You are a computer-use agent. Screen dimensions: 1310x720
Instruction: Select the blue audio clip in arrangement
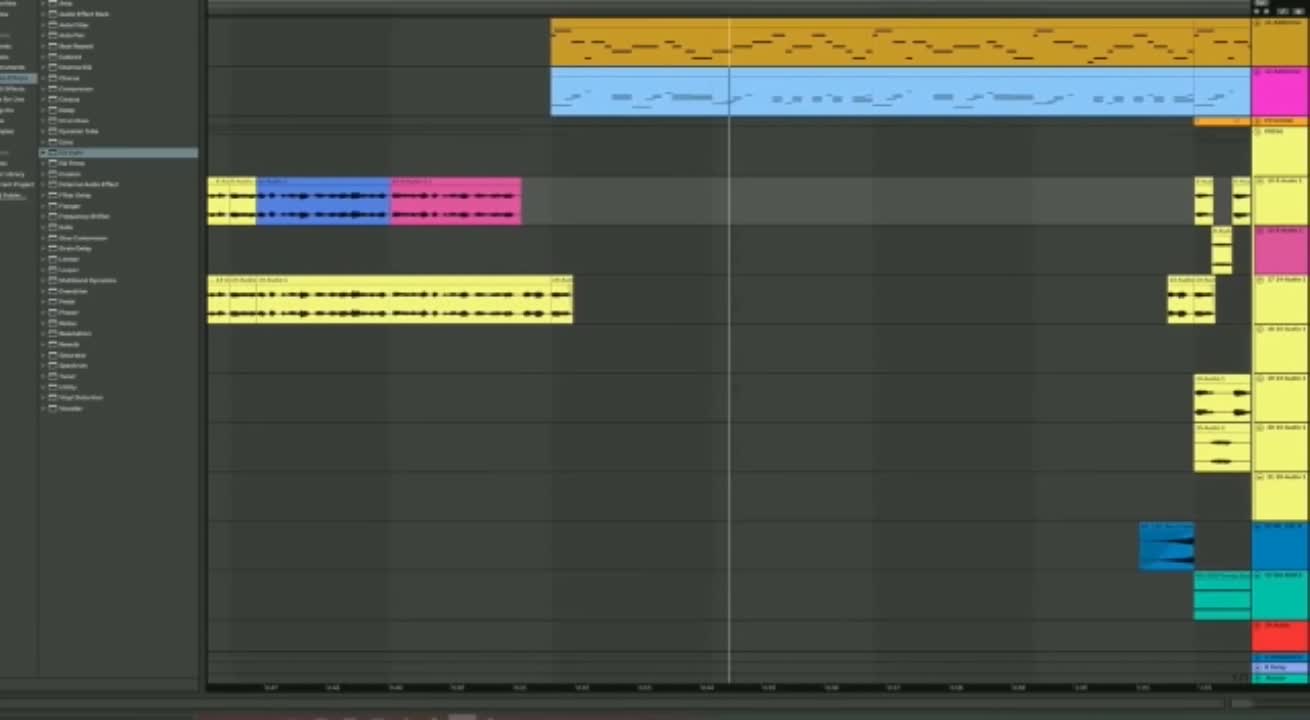tap(323, 201)
